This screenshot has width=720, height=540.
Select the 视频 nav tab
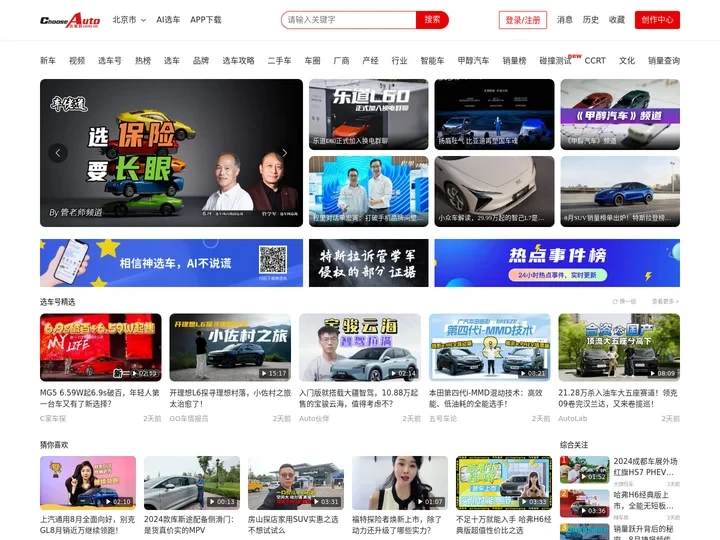pos(77,61)
